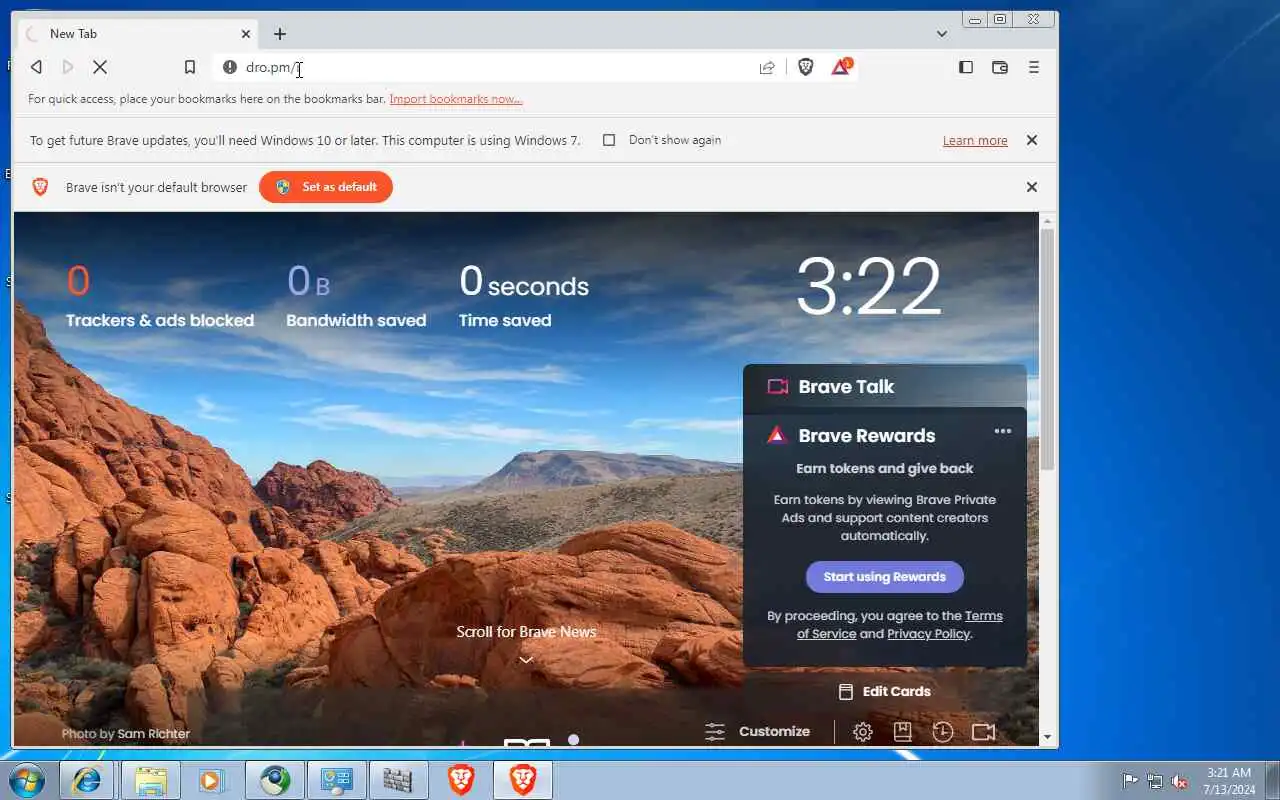Viewport: 1280px width, 800px height.
Task: Click the scrollbar down arrow
Action: (1047, 737)
